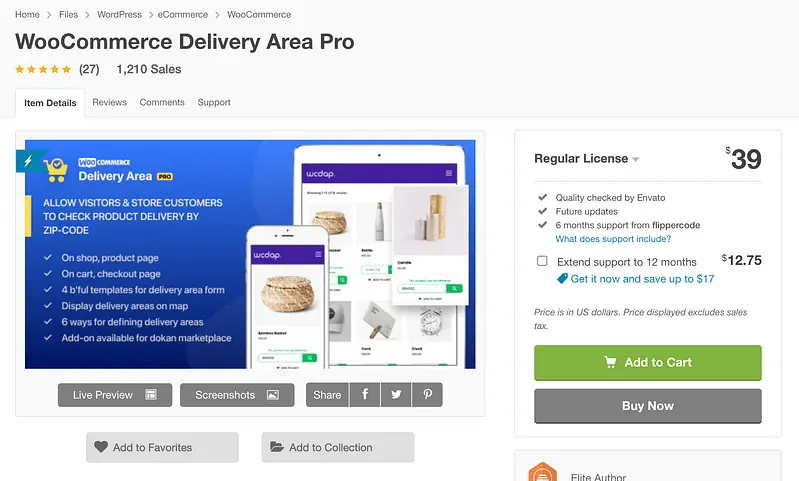Image resolution: width=799 pixels, height=481 pixels.
Task: Enable Extend support to 12 months checkbox
Action: click(x=542, y=261)
